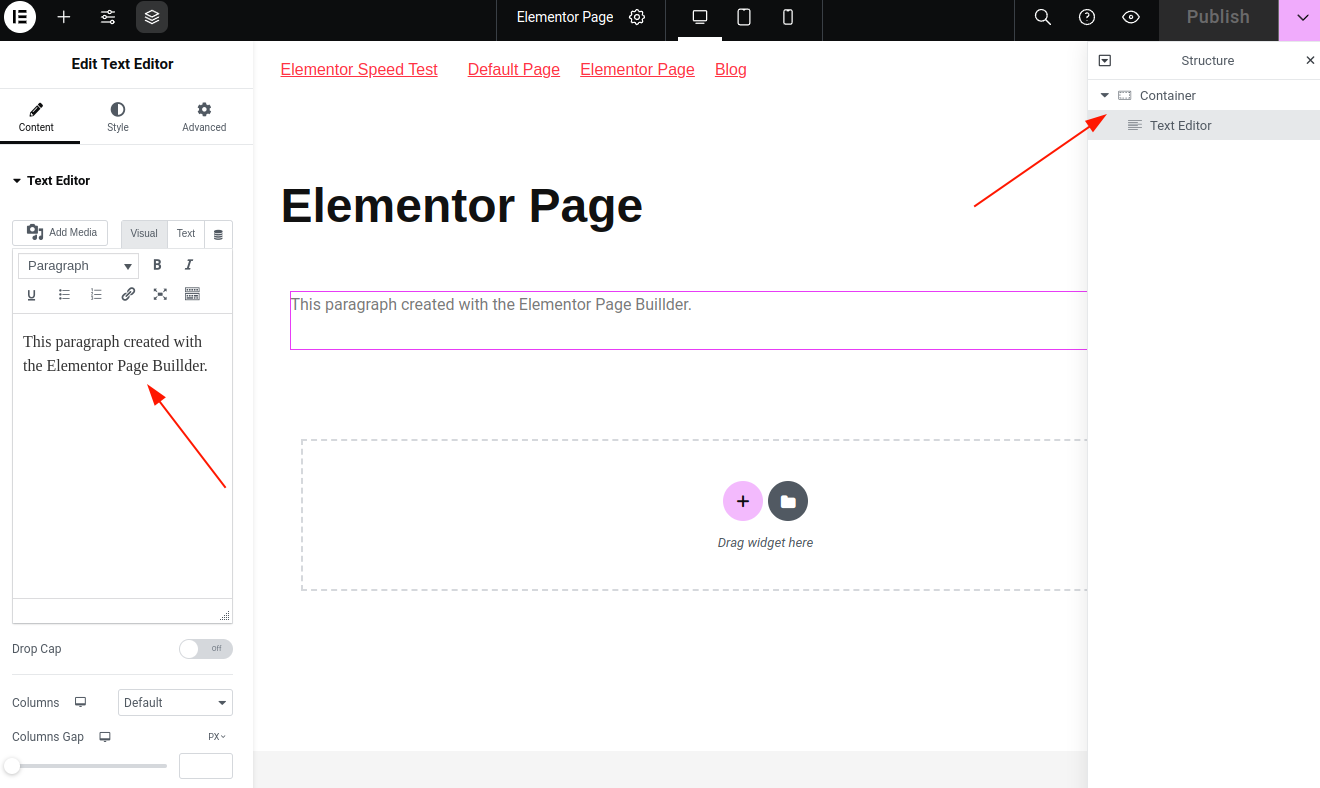
Task: Select Text Editor in Structure panel
Action: point(1204,125)
